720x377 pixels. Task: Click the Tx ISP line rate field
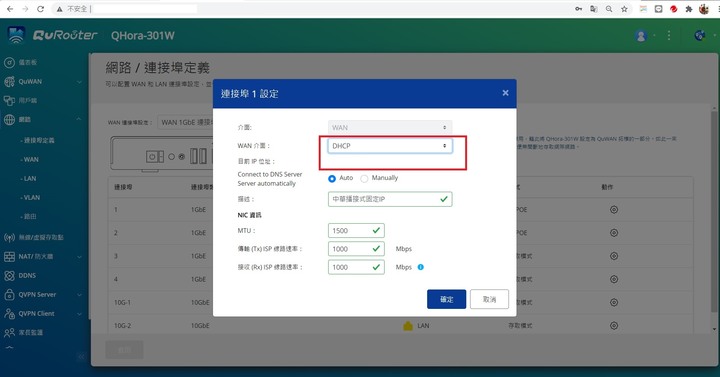[x=356, y=249]
